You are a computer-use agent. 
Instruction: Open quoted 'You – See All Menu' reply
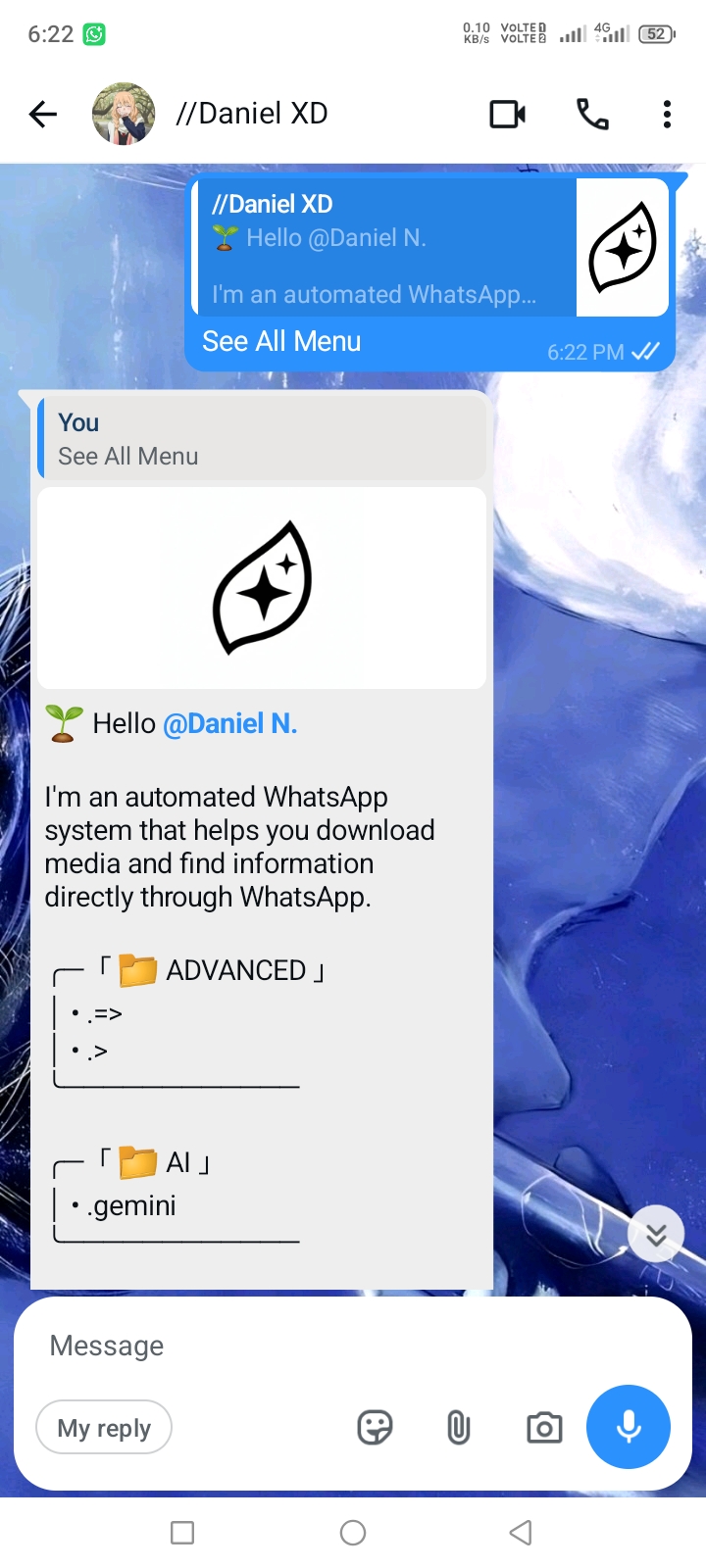(x=262, y=438)
